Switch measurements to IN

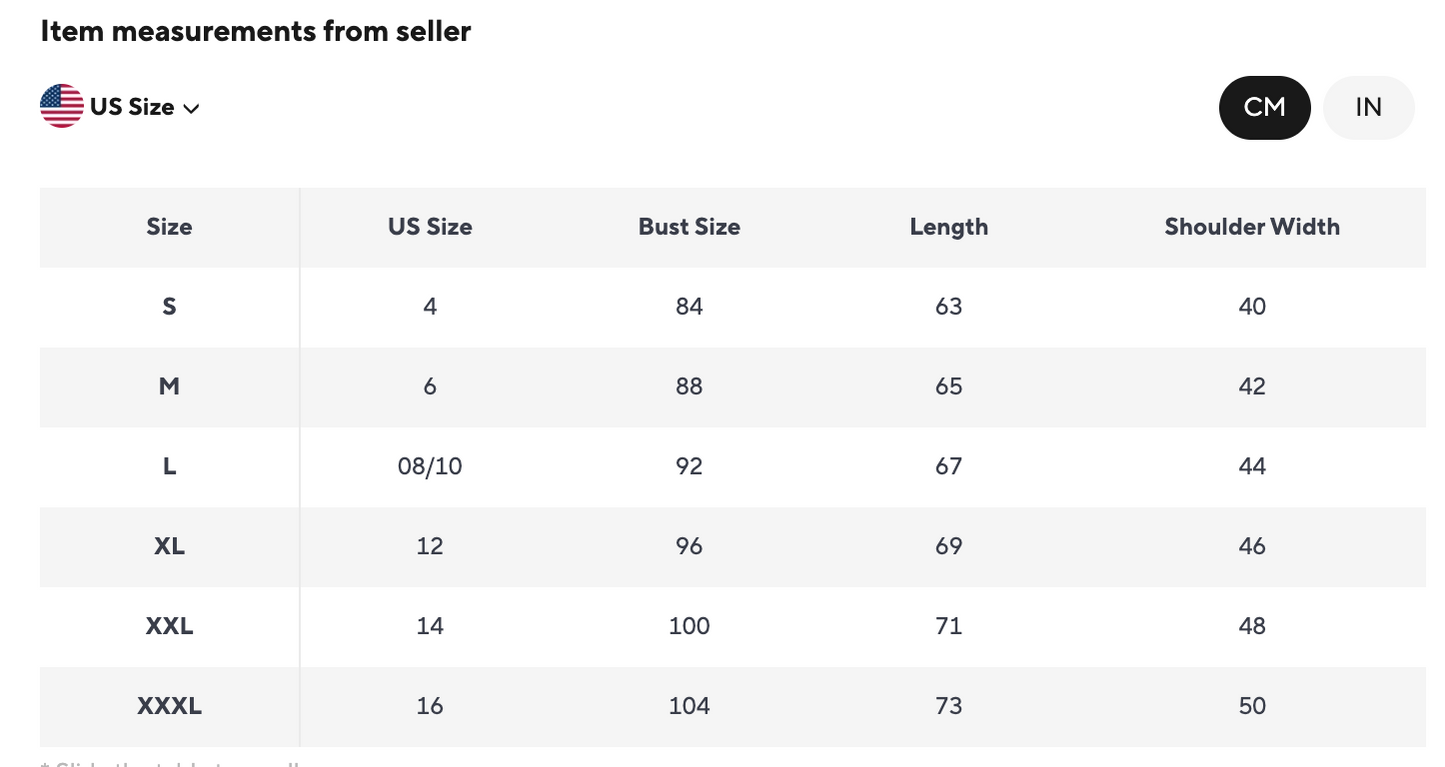tap(1368, 107)
